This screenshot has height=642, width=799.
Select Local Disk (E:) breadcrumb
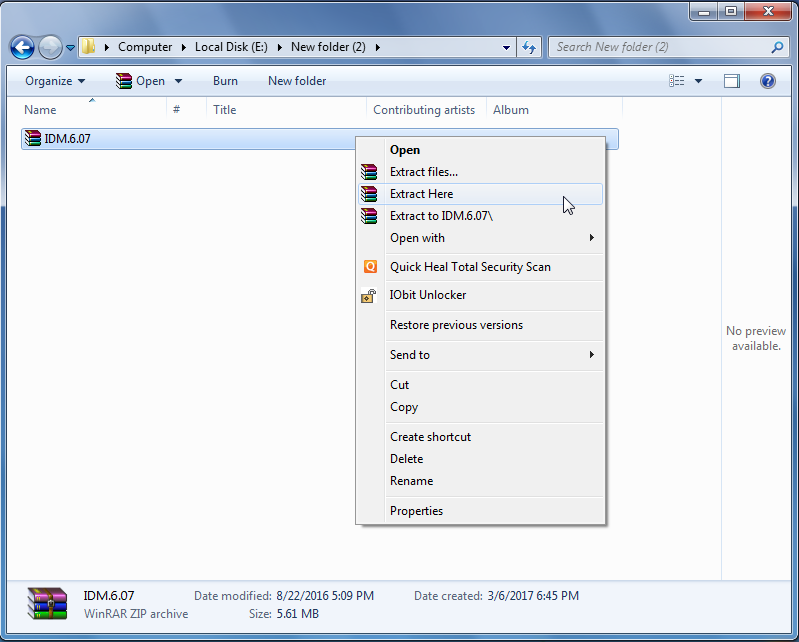click(231, 47)
